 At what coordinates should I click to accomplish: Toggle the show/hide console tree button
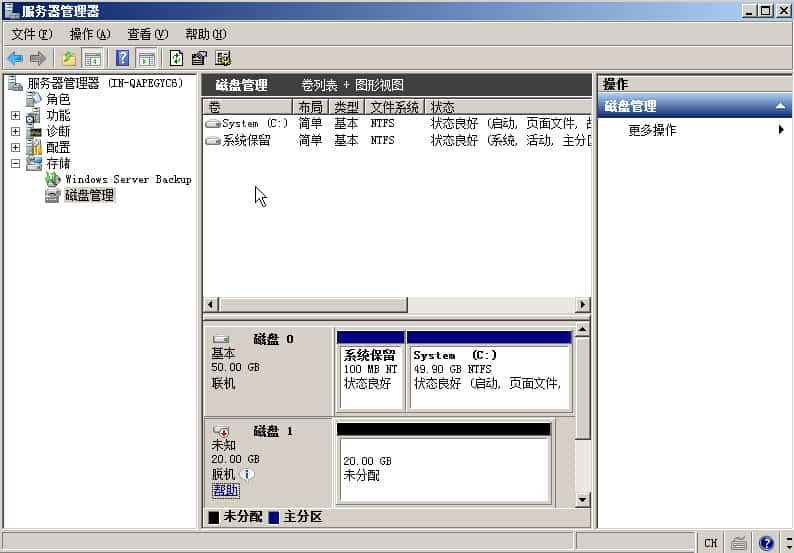pos(93,58)
